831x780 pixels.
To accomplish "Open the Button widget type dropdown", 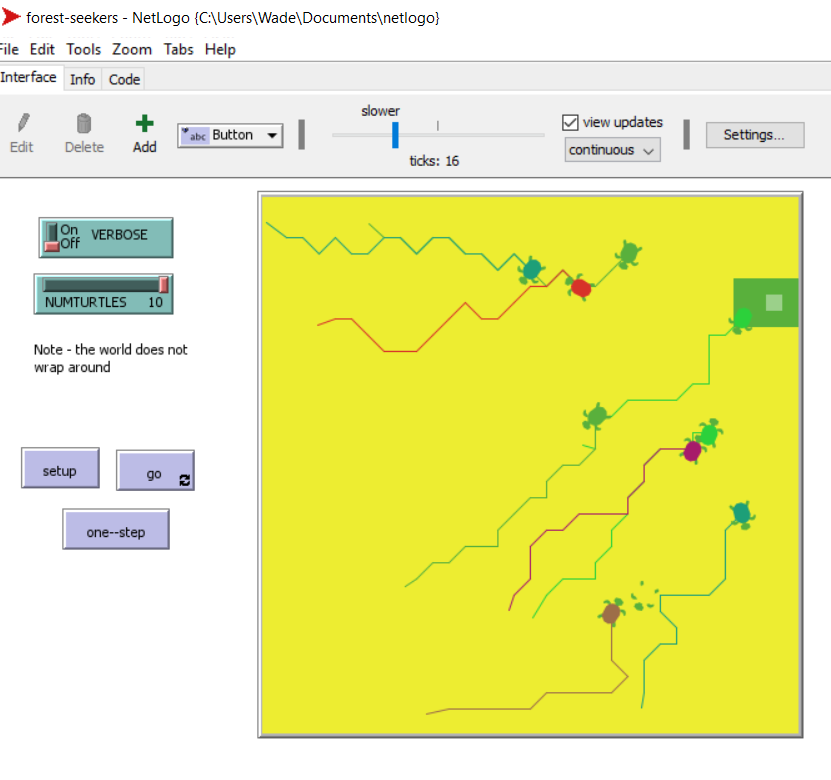I will (230, 135).
